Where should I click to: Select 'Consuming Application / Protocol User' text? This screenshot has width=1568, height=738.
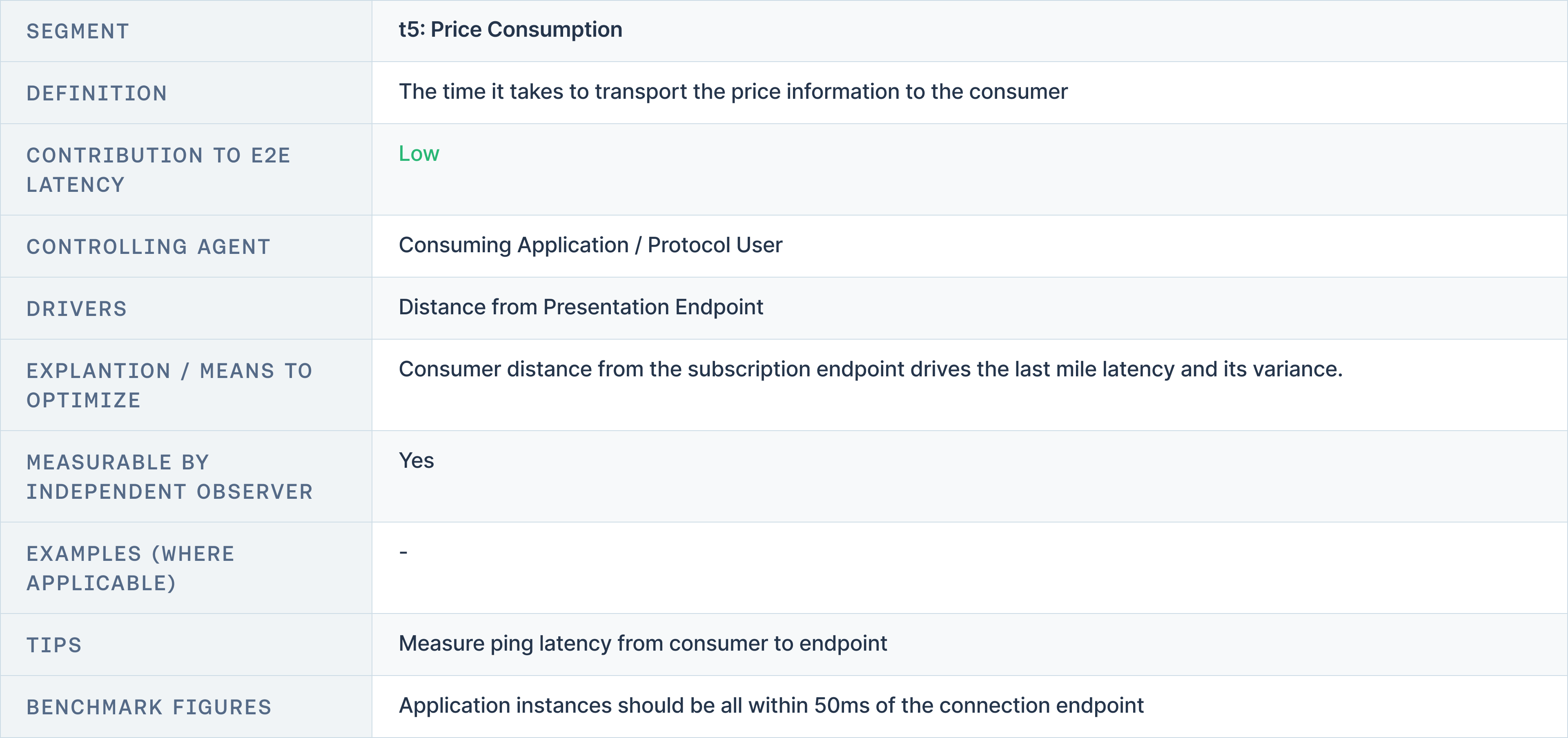(x=590, y=245)
